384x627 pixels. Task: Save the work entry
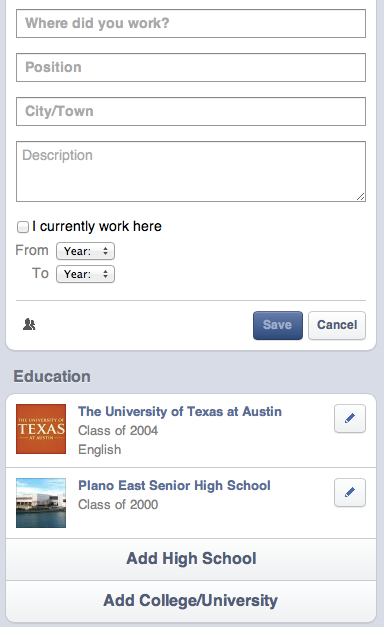(x=278, y=325)
